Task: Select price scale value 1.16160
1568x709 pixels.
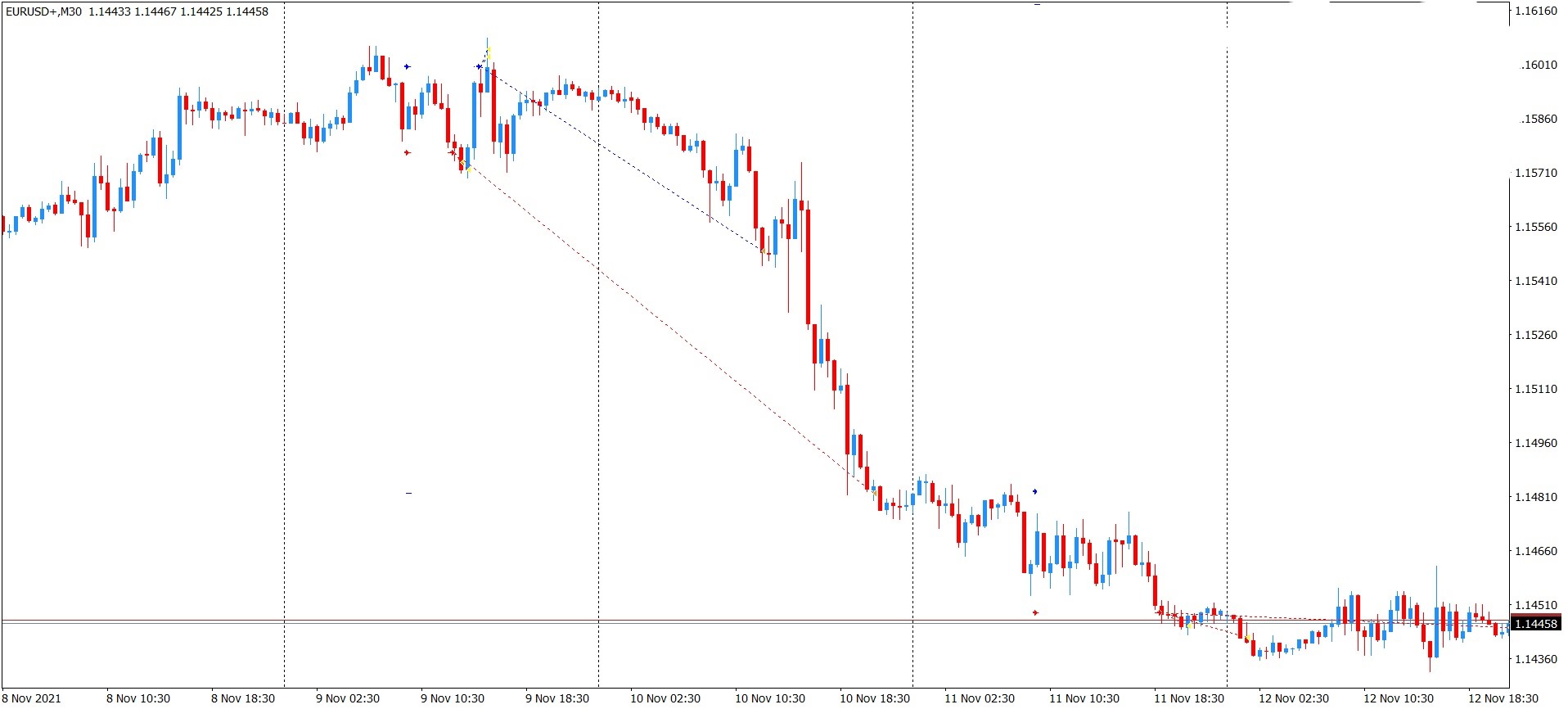Action: [x=1536, y=11]
